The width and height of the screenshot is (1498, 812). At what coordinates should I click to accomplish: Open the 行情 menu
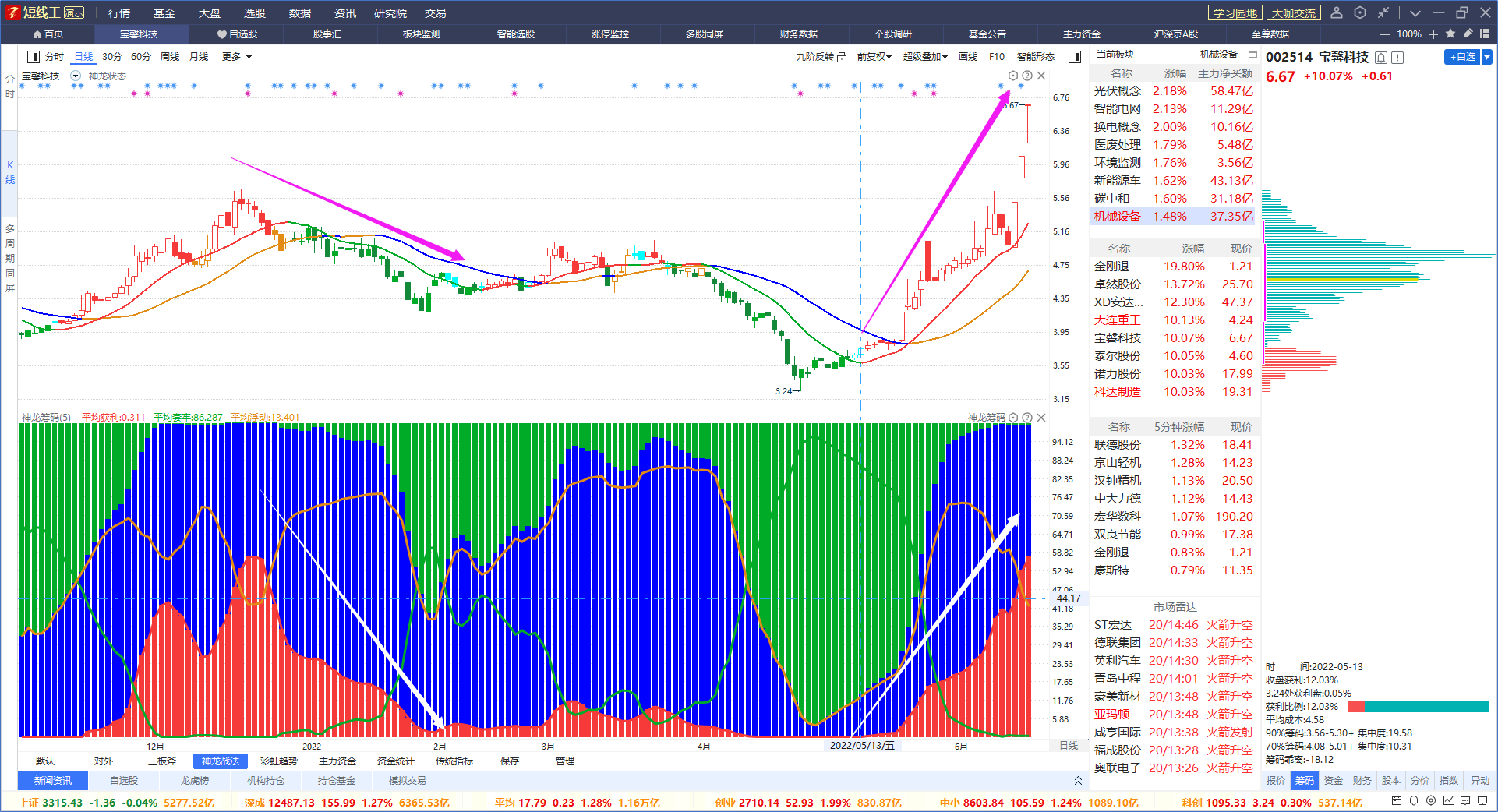click(x=119, y=13)
